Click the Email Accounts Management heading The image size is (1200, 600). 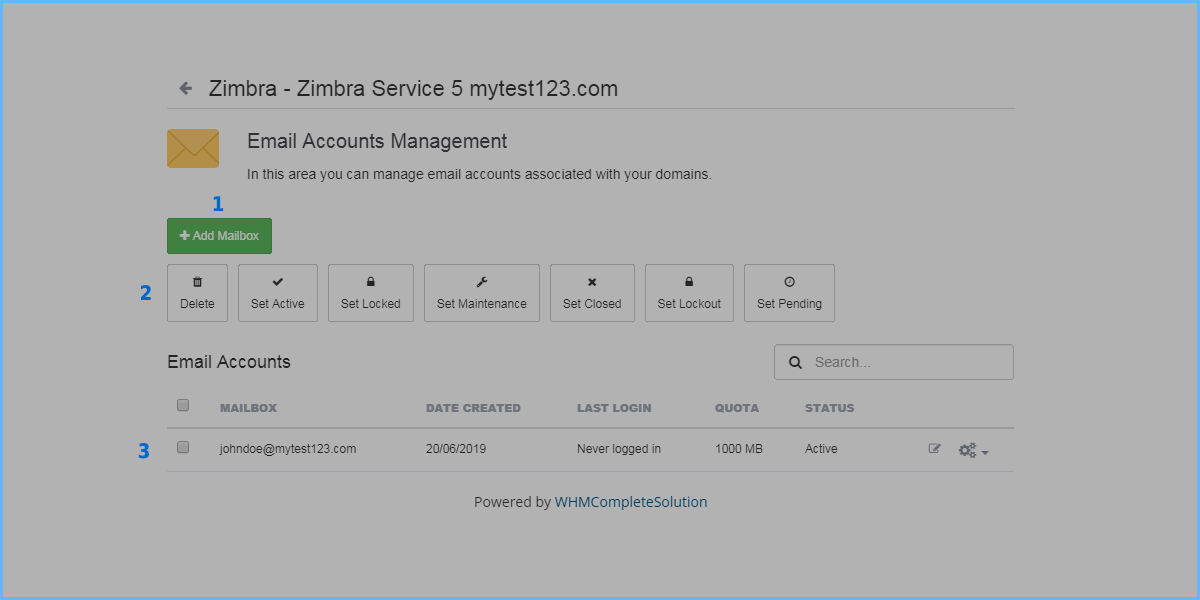pos(377,142)
